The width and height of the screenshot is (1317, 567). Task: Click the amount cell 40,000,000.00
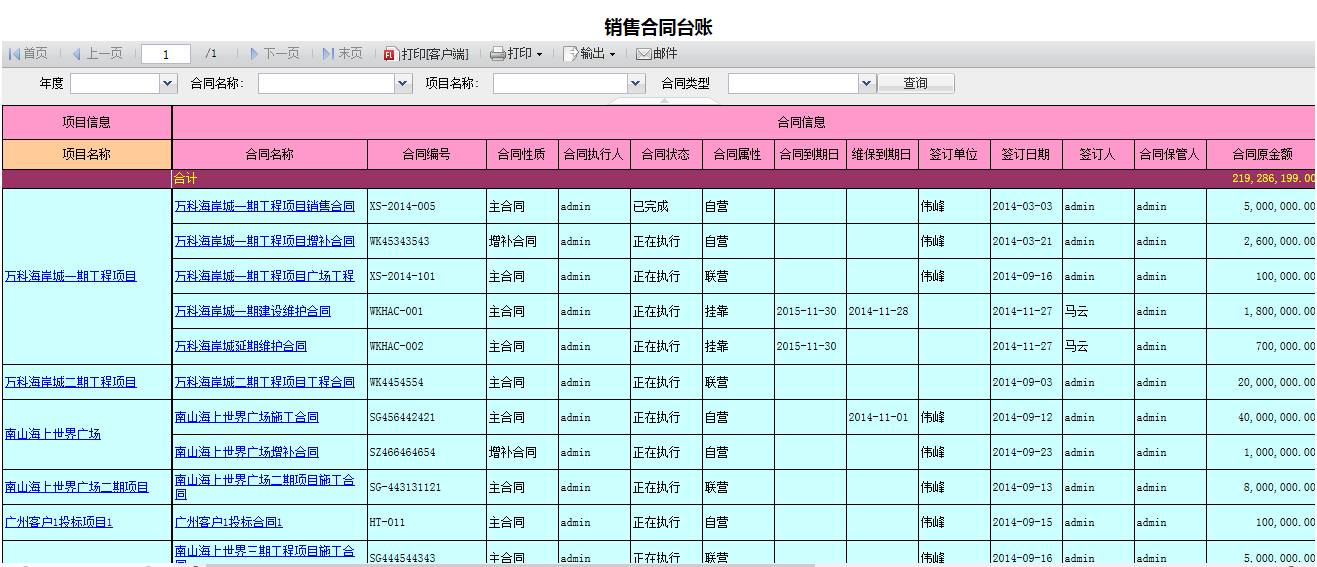point(1262,417)
